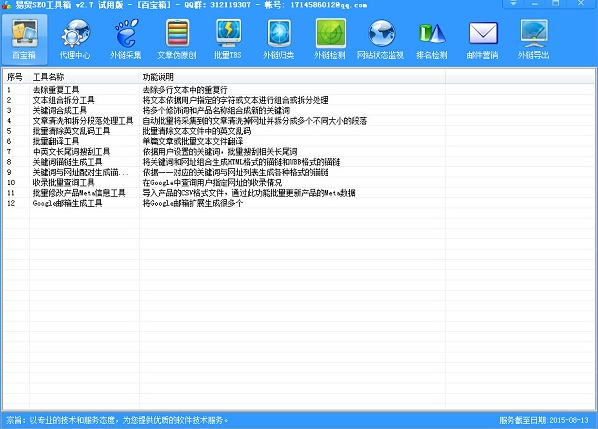This screenshot has width=598, height=429.
Task: Select the 文本组合拆分工具 row
Action: (299, 100)
